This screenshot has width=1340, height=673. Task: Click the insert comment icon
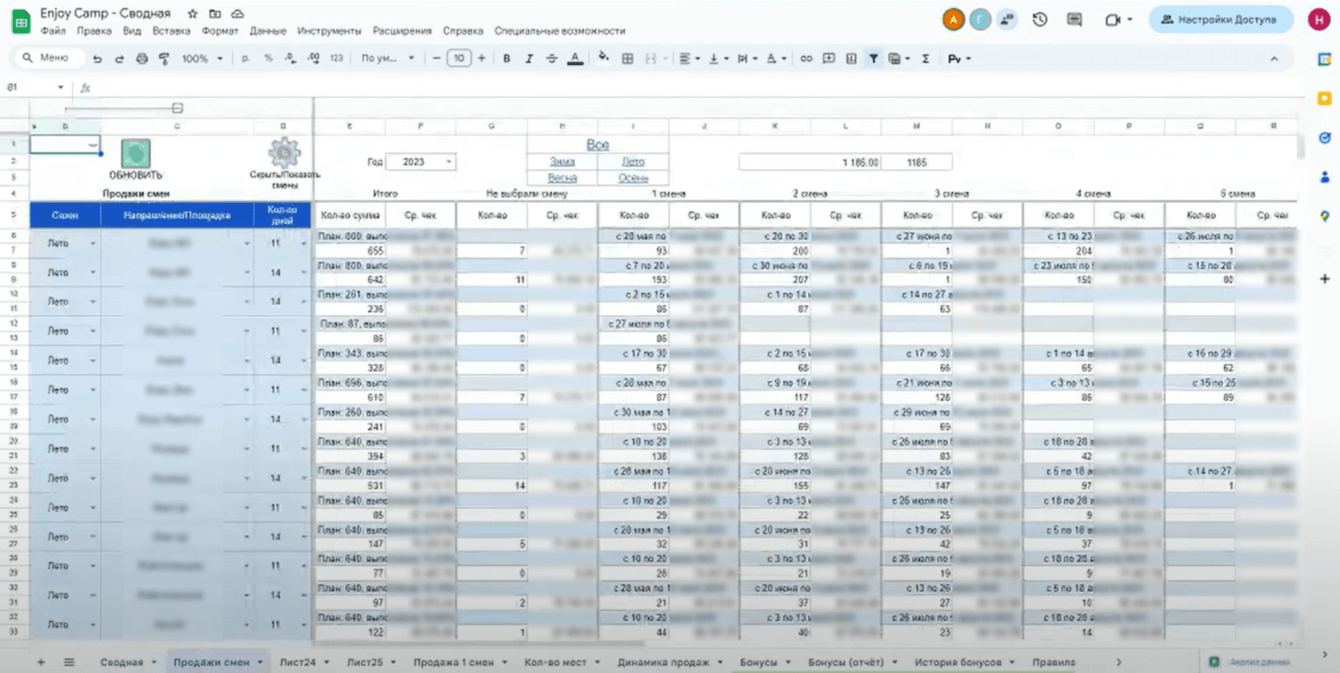[829, 59]
